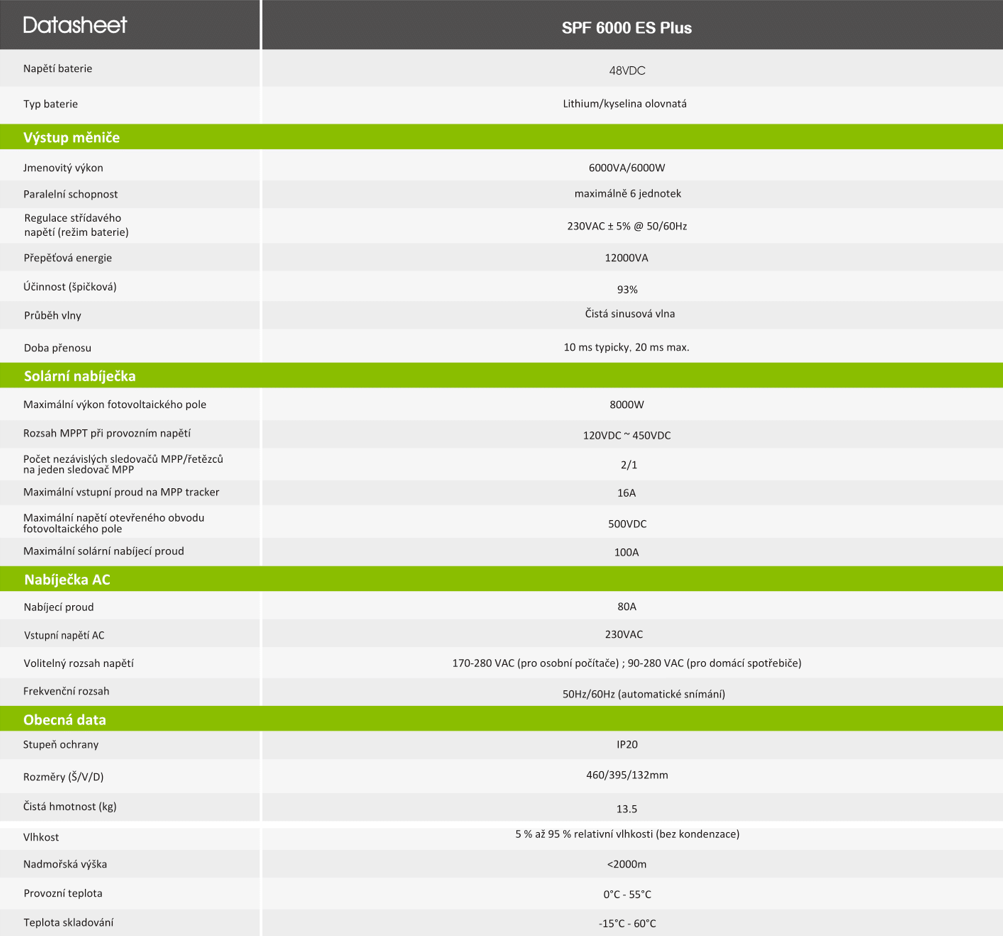Select the Frekvenční rozsah row label
This screenshot has height=936, width=1003.
67,691
